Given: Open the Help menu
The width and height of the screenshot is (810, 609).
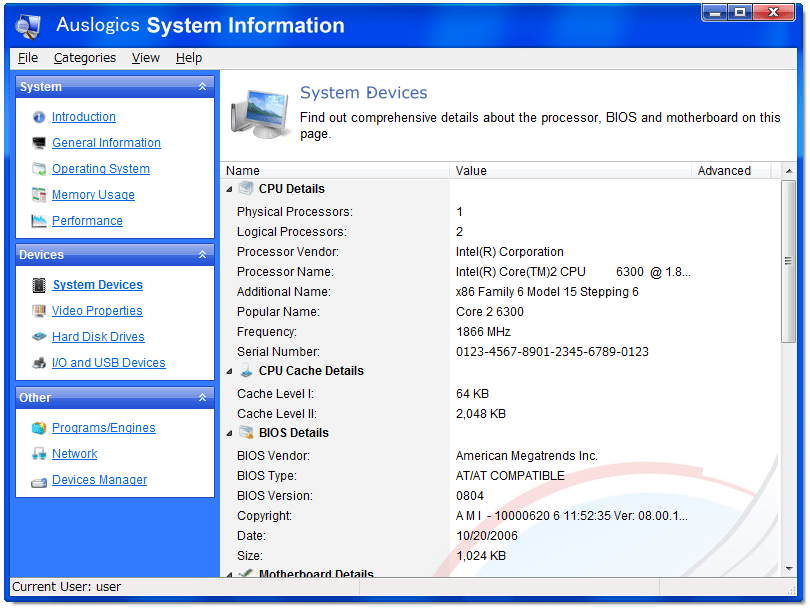Looking at the screenshot, I should tap(189, 58).
